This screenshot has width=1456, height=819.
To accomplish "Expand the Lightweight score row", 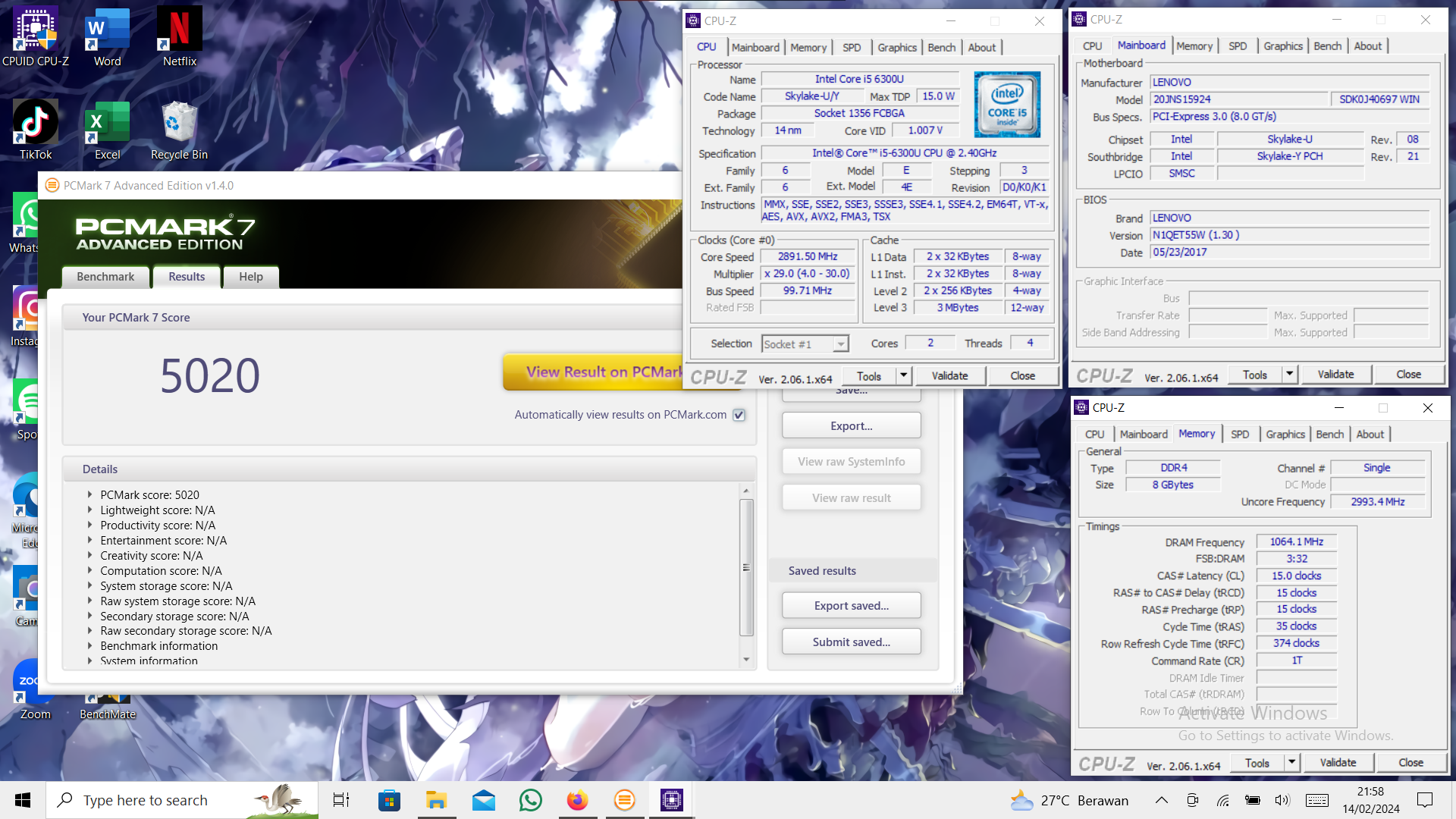I will (89, 510).
